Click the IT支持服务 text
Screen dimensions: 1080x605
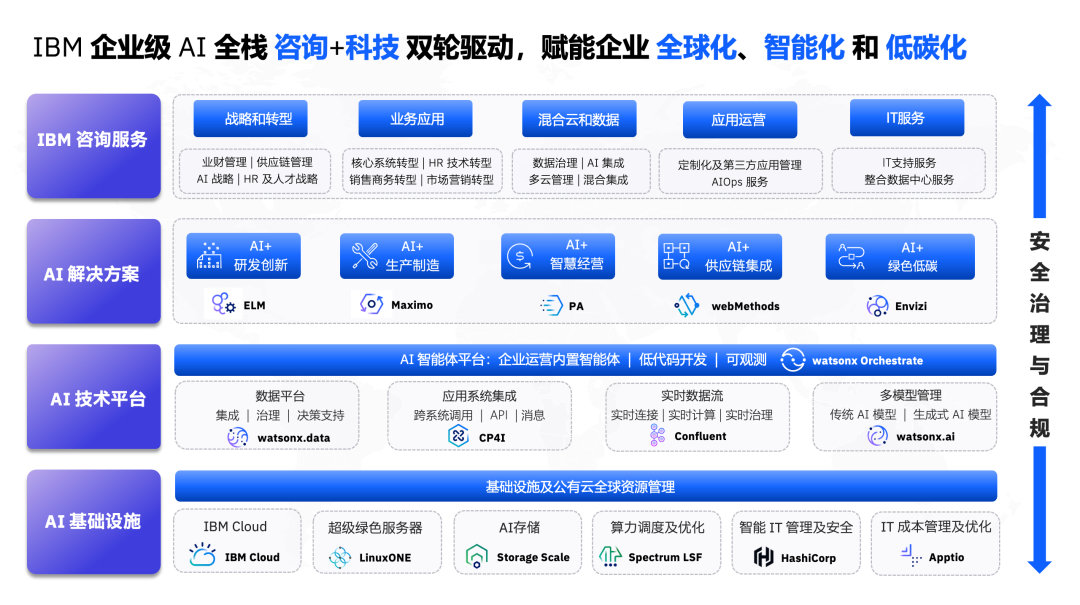(x=908, y=163)
